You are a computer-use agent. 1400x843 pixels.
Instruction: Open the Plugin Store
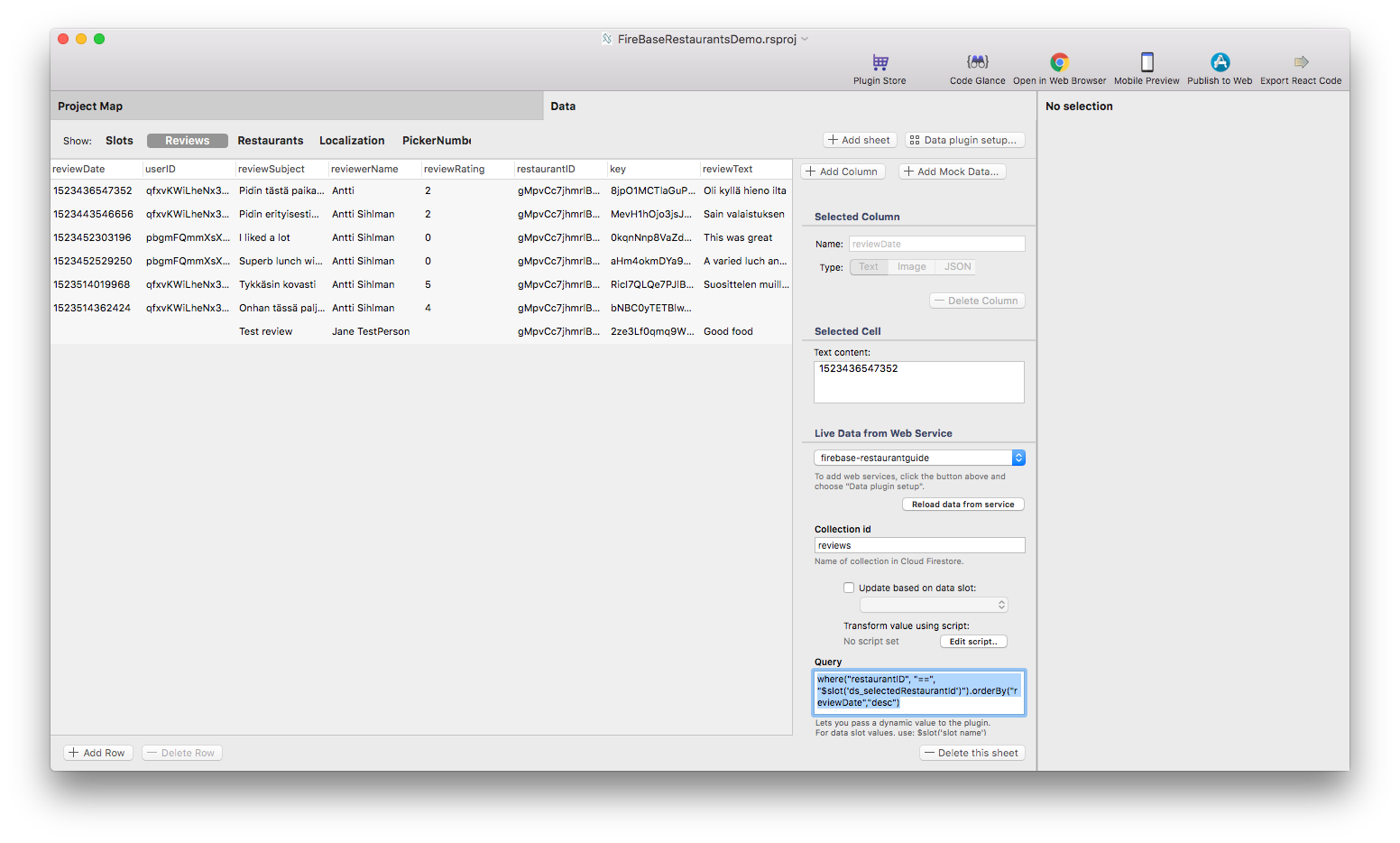click(x=880, y=62)
